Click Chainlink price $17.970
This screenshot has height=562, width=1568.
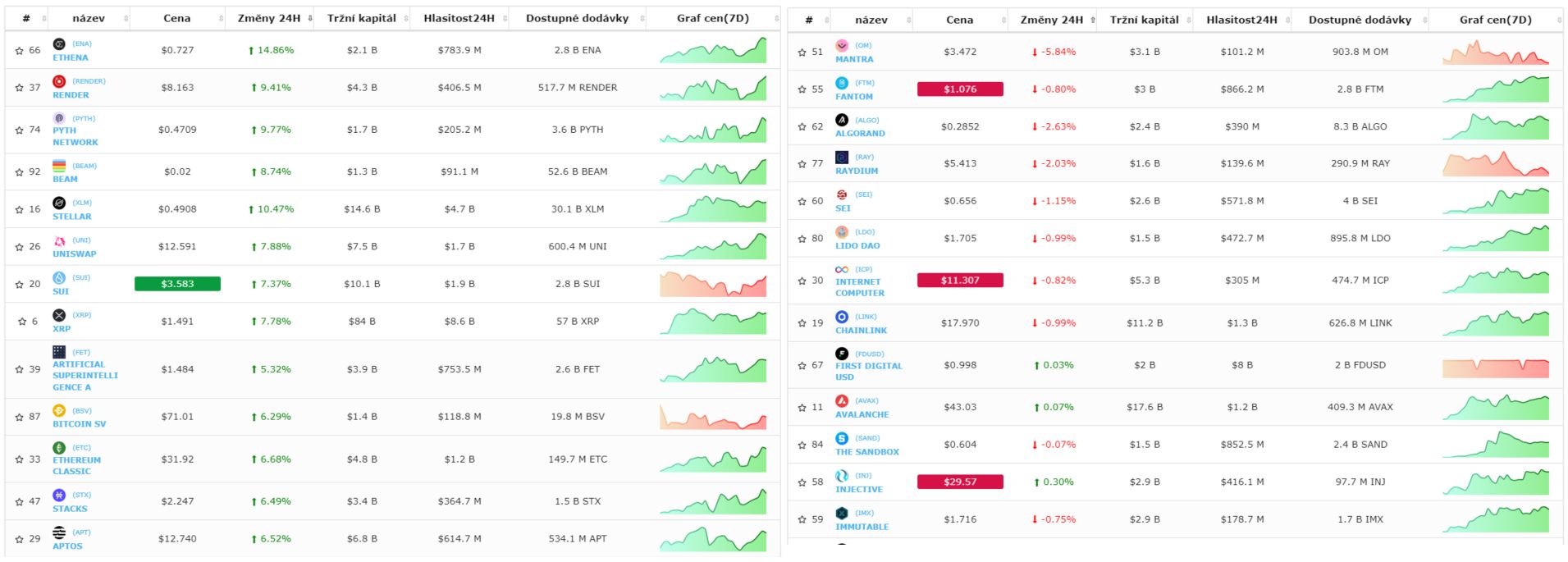(960, 323)
